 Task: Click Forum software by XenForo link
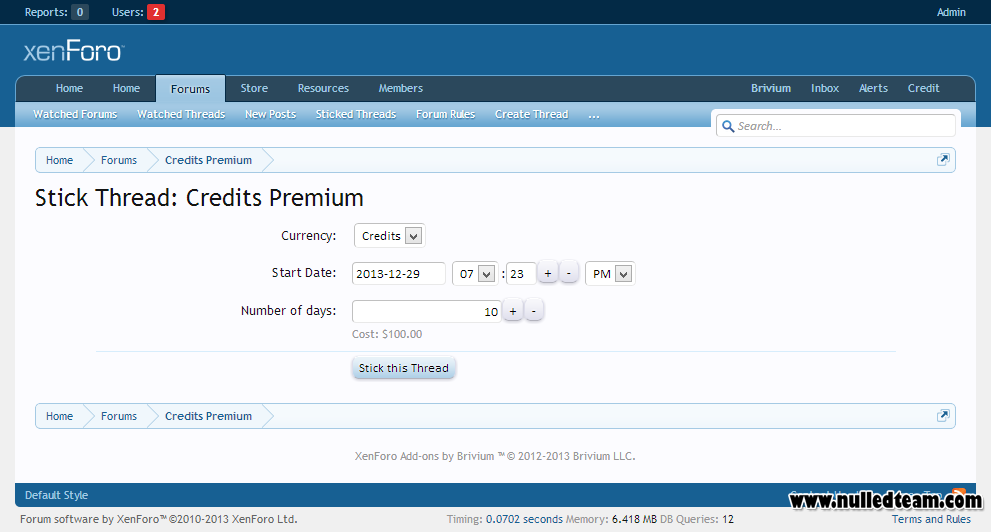pos(159,519)
